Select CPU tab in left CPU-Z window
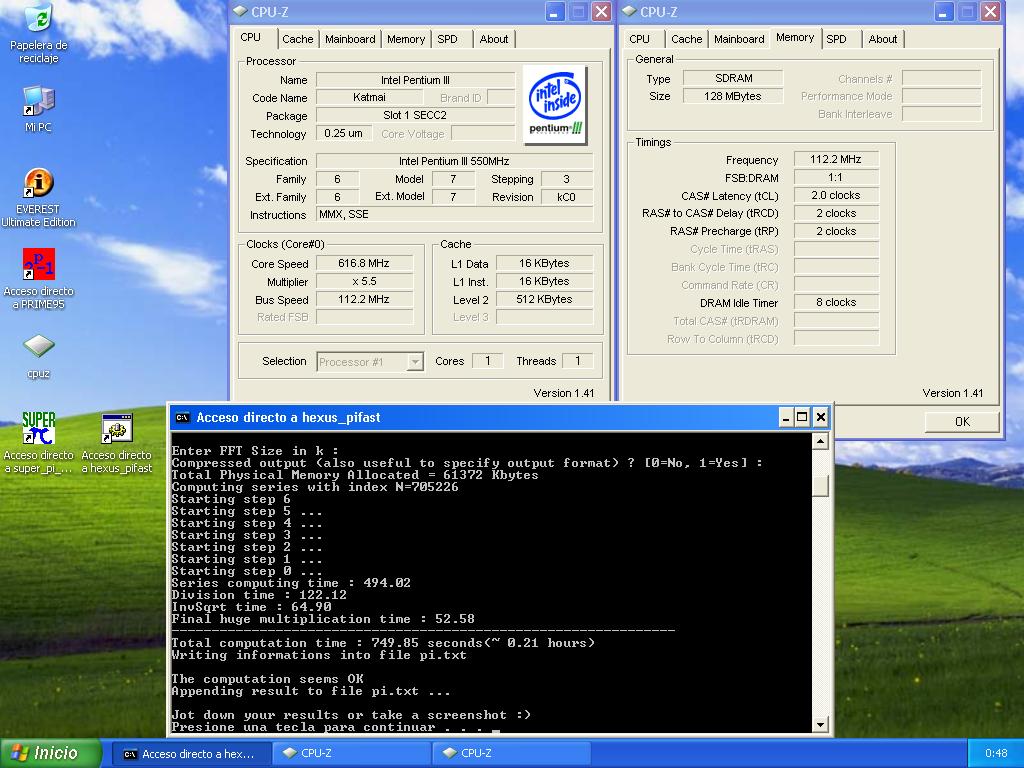Screen dimensions: 1024x768 click(x=251, y=37)
